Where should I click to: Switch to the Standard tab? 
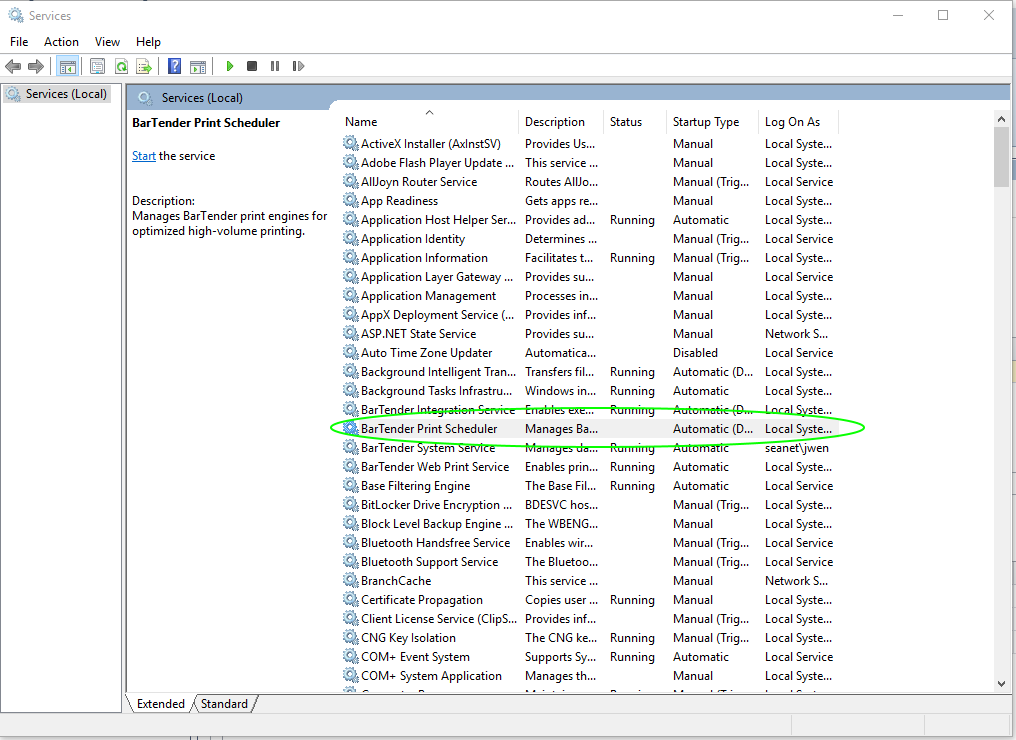click(x=224, y=704)
